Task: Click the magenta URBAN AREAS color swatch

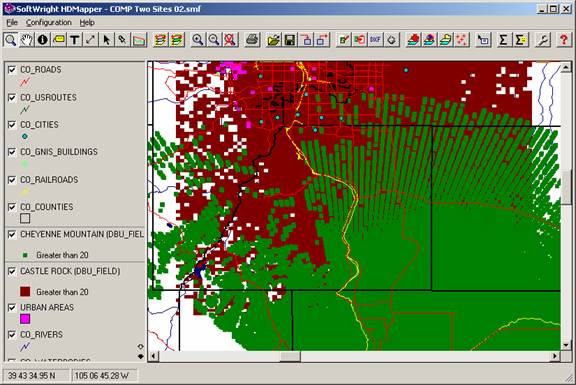Action: click(25, 319)
